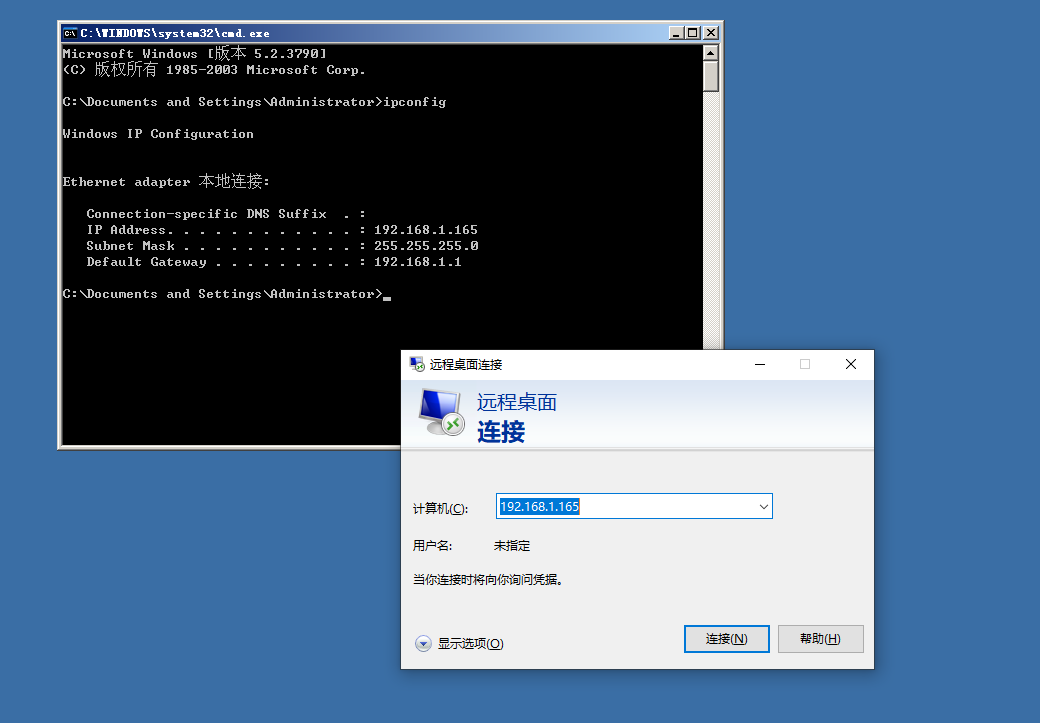Screen dimensions: 1040x723
Task: Click the cmd window scroll up arrow
Action: point(710,53)
